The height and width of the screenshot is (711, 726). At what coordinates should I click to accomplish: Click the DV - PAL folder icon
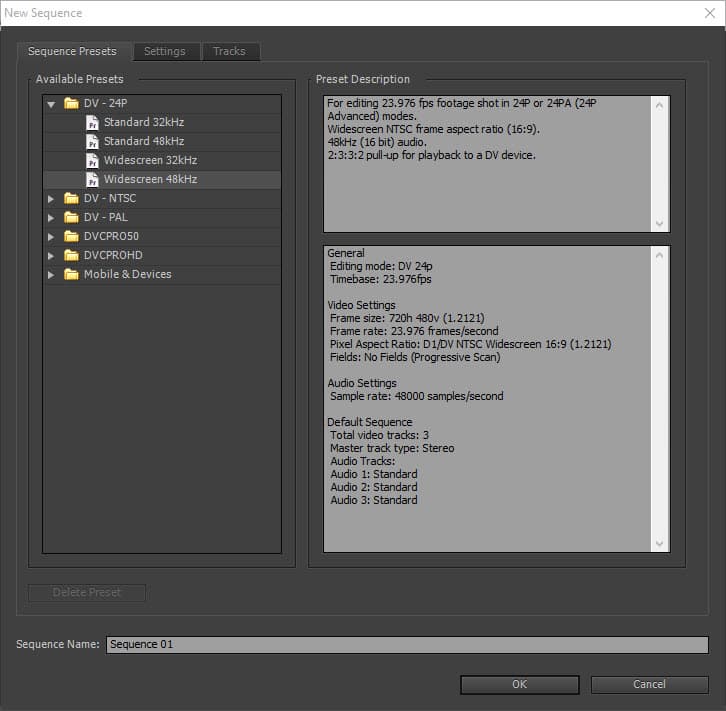coord(71,217)
